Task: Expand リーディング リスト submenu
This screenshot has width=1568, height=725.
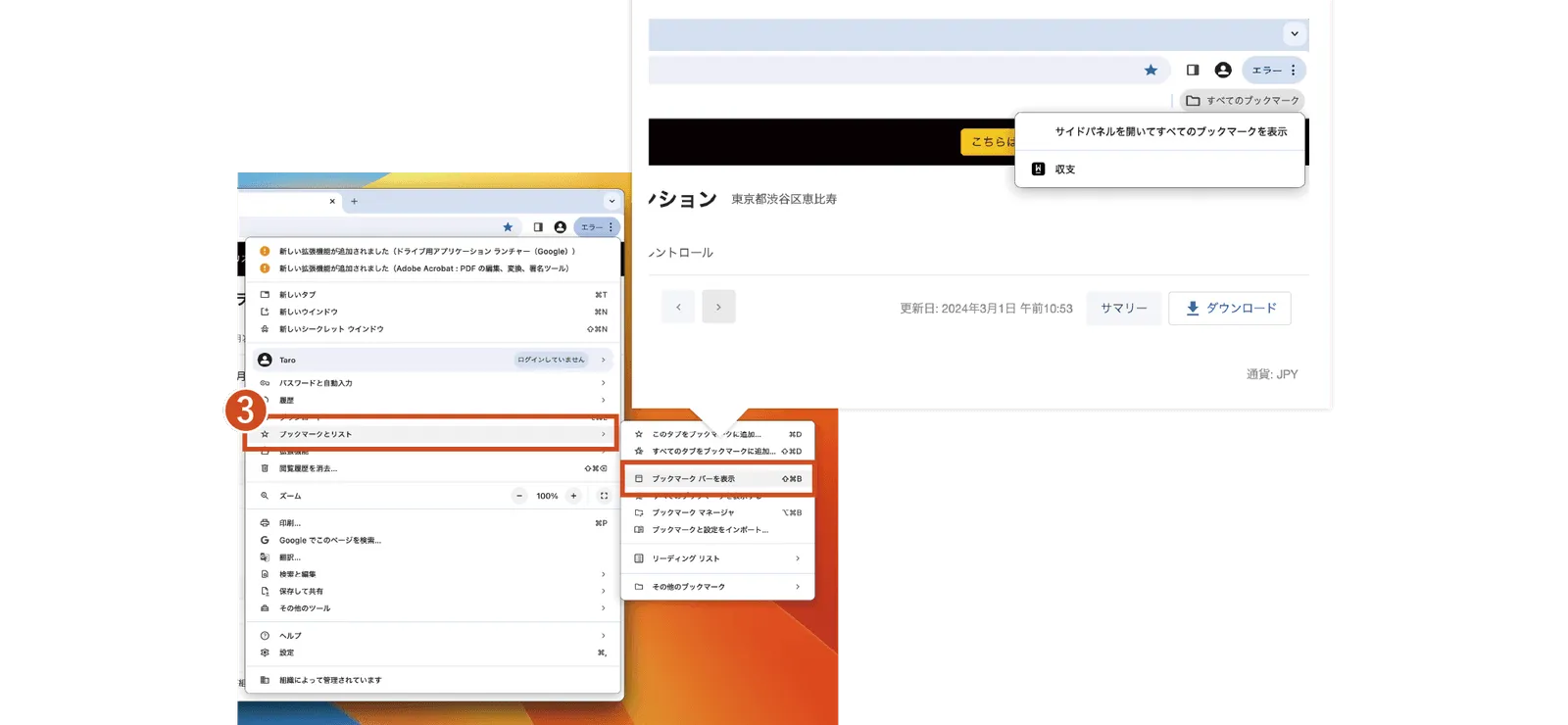Action: click(x=718, y=558)
